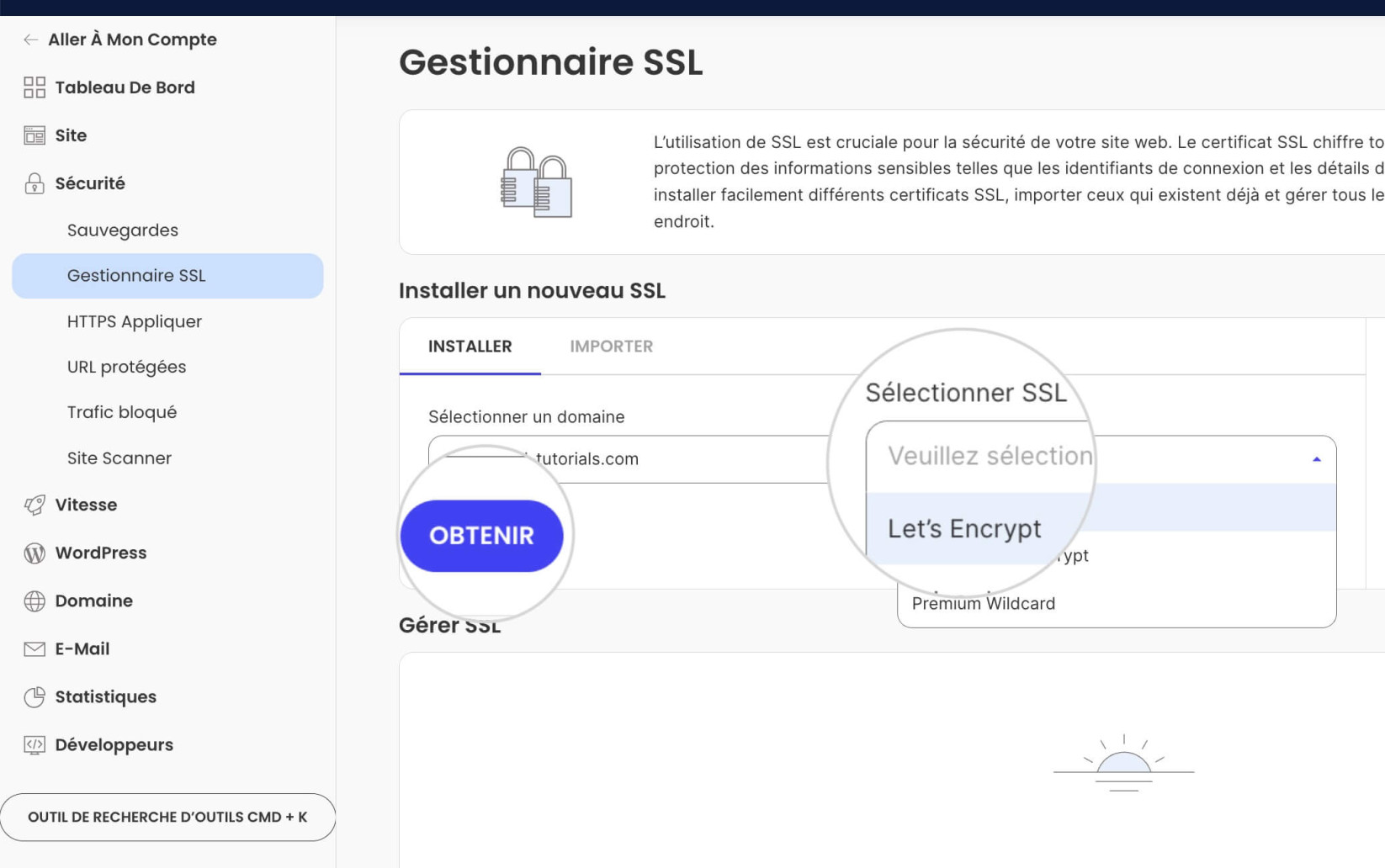Click the Sélectionner un domaine label
Viewport: 1385px width, 868px height.
tap(527, 417)
